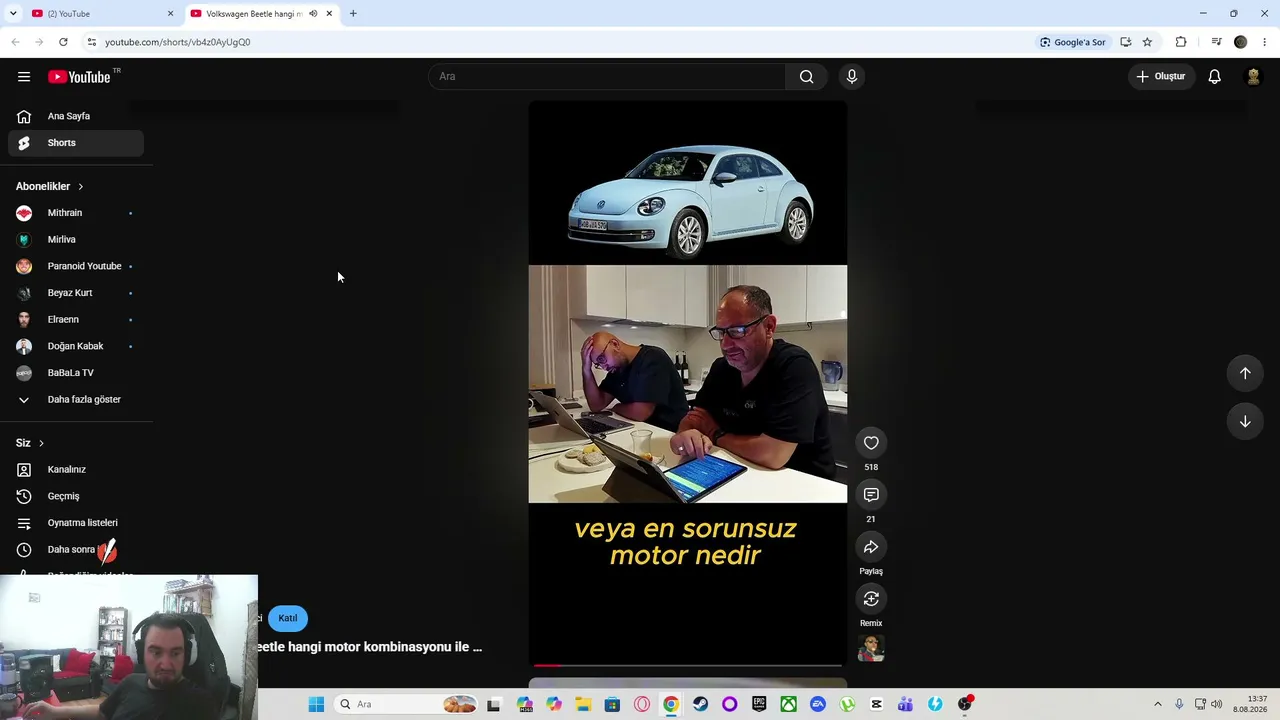Open the Doğan Kabak channel
Viewport: 1280px width, 720px height.
point(76,346)
